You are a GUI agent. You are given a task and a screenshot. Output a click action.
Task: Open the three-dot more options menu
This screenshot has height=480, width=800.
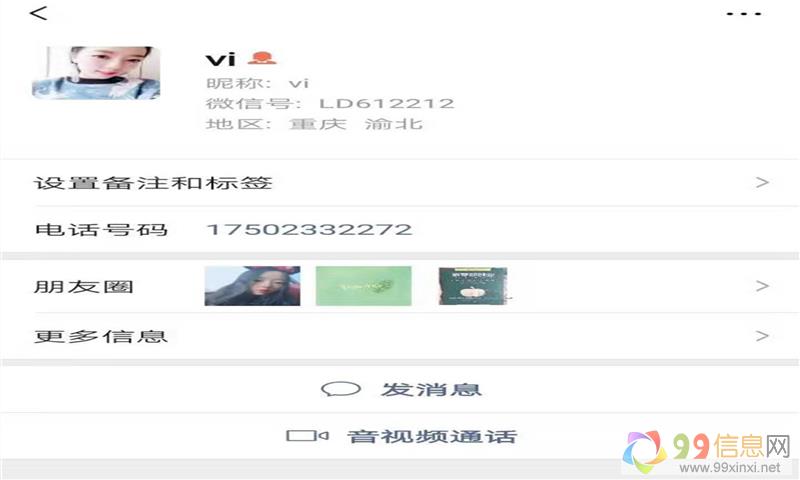pyautogui.click(x=744, y=14)
